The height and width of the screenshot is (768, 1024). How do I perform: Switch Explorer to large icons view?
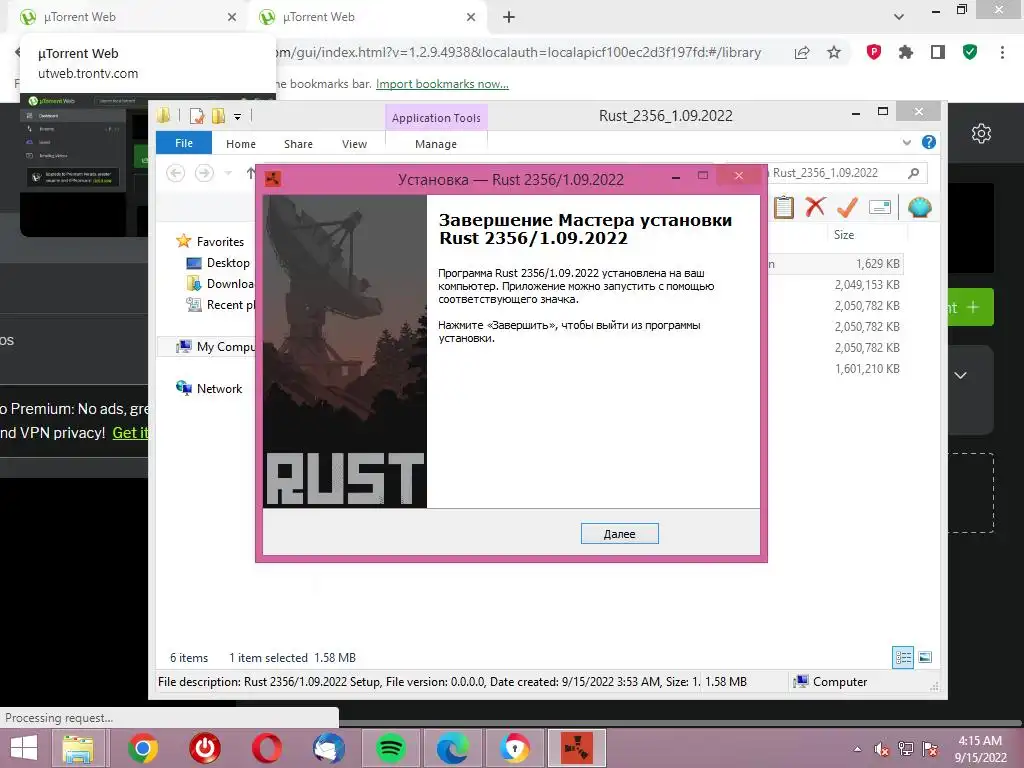tap(925, 658)
